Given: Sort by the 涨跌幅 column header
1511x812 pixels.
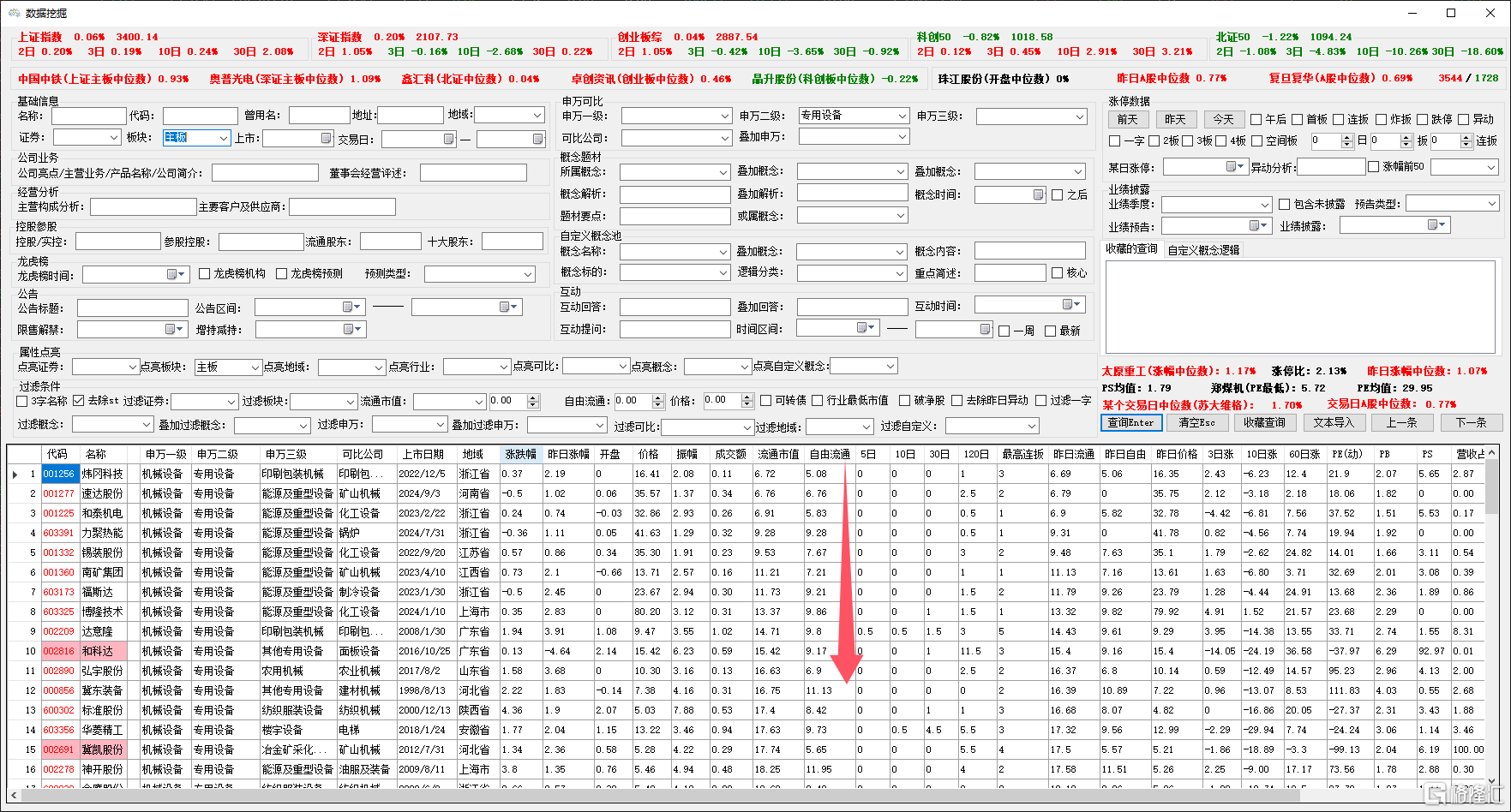Looking at the screenshot, I should pos(520,454).
